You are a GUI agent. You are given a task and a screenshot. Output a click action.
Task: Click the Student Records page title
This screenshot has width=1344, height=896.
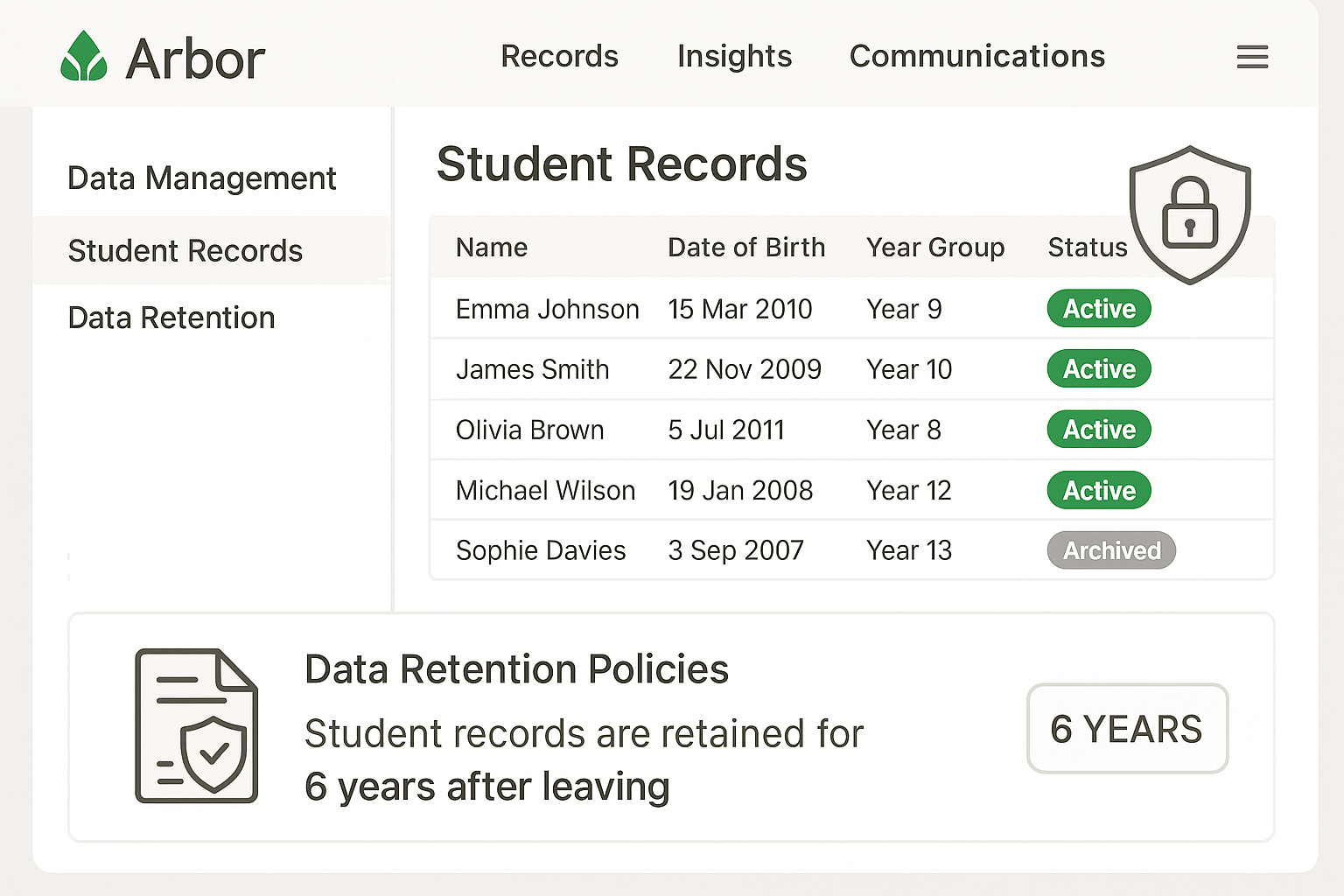point(621,164)
